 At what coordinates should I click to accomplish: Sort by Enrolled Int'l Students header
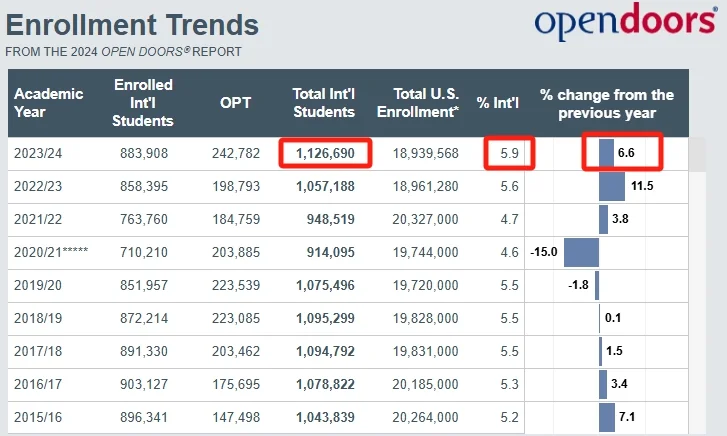point(143,103)
